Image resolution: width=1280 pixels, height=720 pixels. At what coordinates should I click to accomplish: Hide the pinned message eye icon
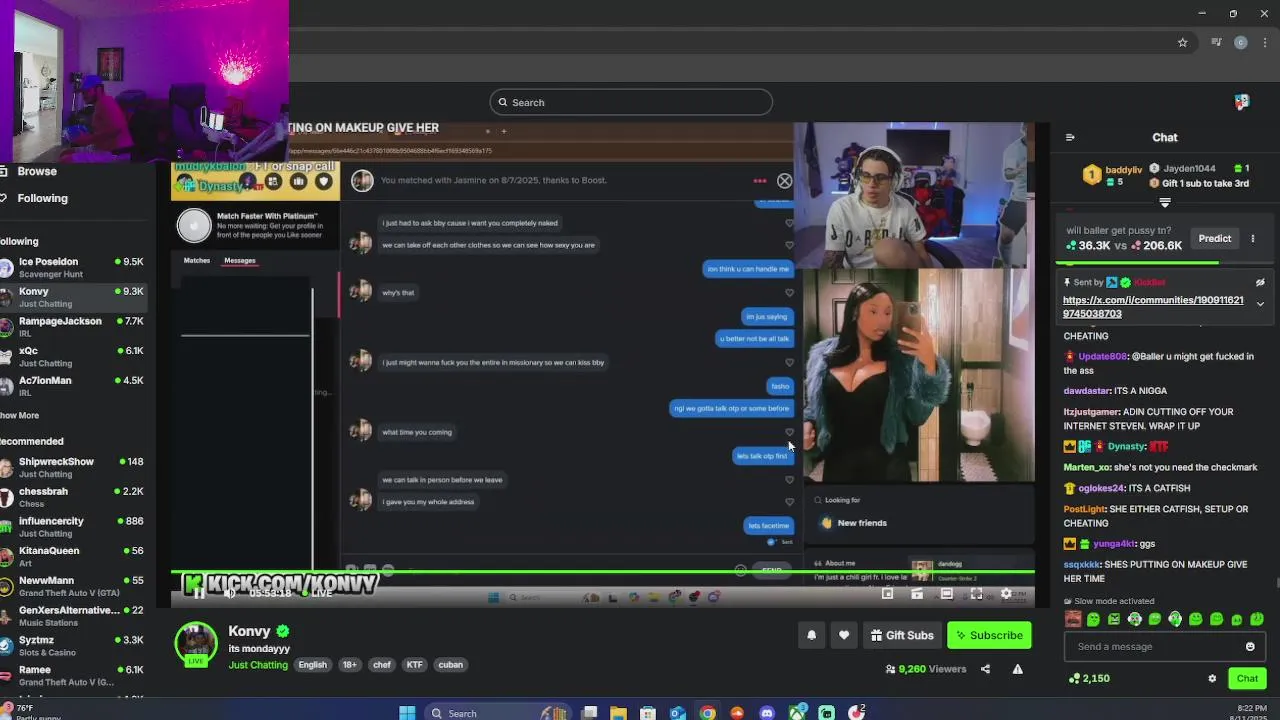(x=1260, y=283)
